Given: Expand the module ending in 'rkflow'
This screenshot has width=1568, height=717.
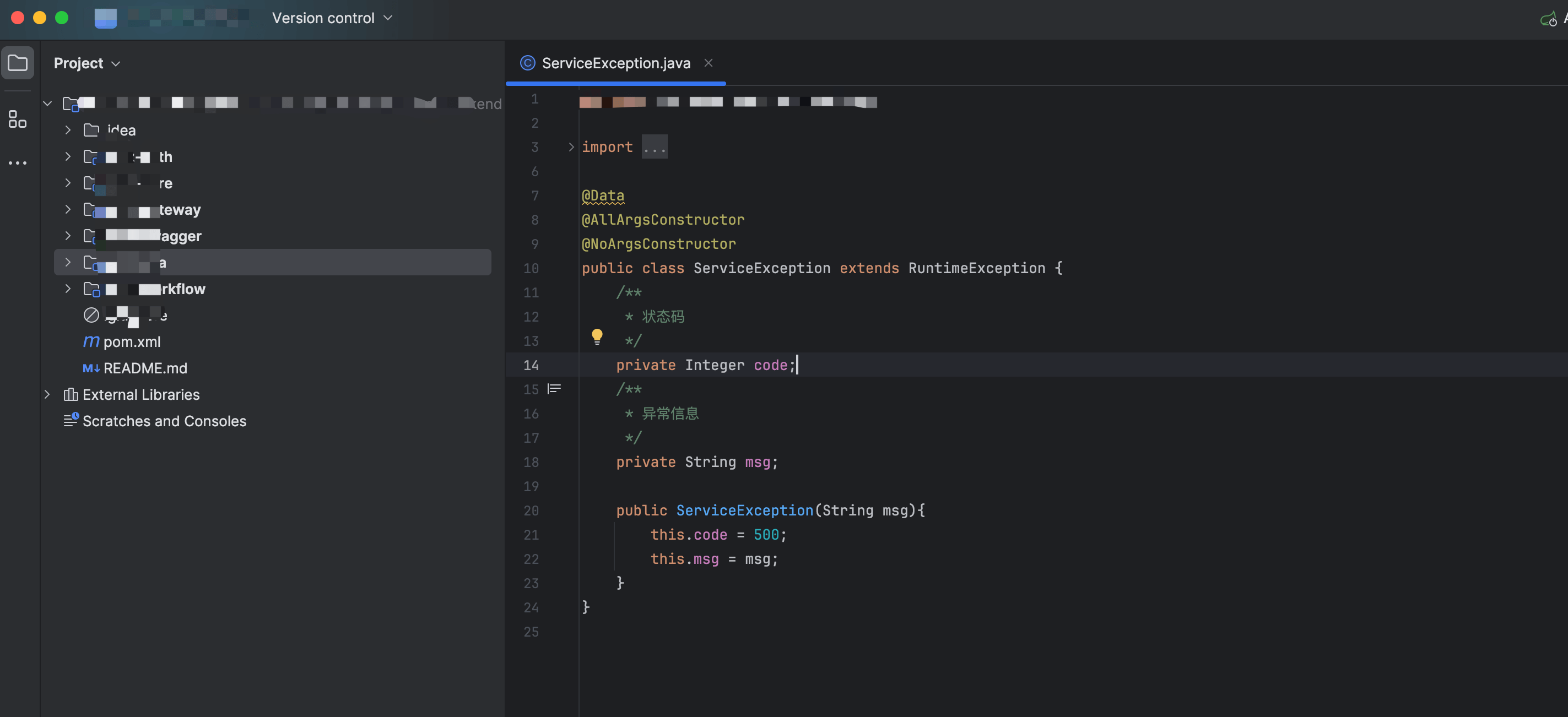Looking at the screenshot, I should coord(68,289).
